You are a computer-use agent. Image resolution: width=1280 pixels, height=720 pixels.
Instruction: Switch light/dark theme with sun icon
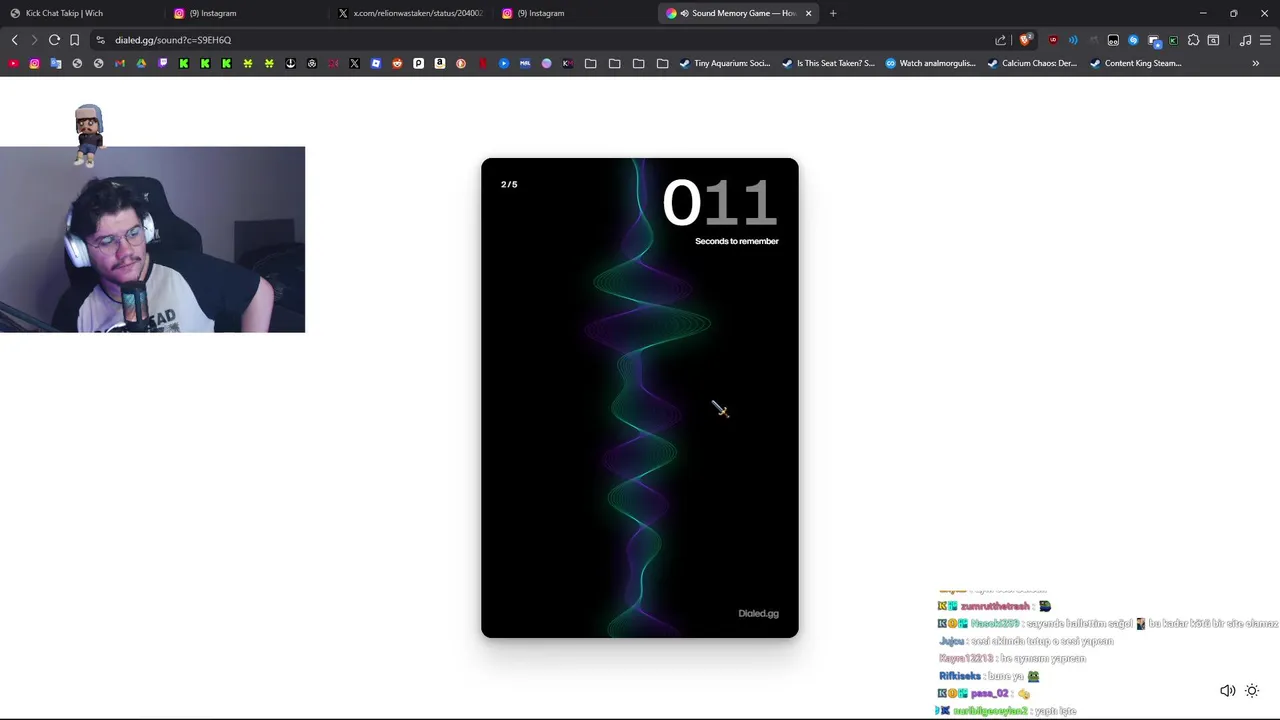pos(1252,691)
